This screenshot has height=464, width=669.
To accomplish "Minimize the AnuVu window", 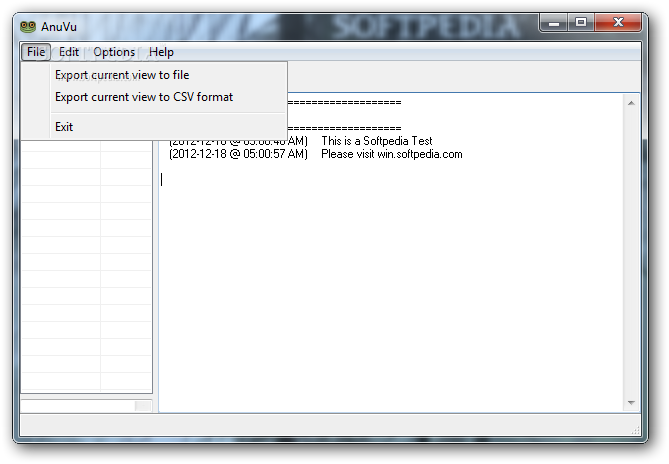I will (553, 23).
